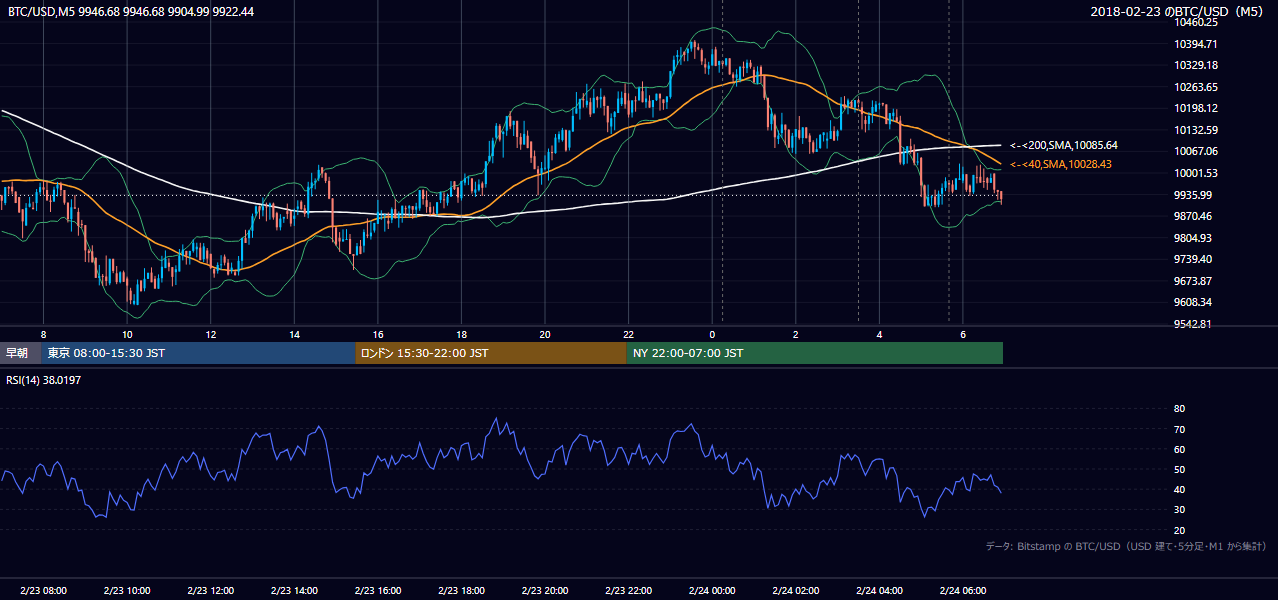
Task: Click price axis value 10067.06
Action: pos(1196,151)
